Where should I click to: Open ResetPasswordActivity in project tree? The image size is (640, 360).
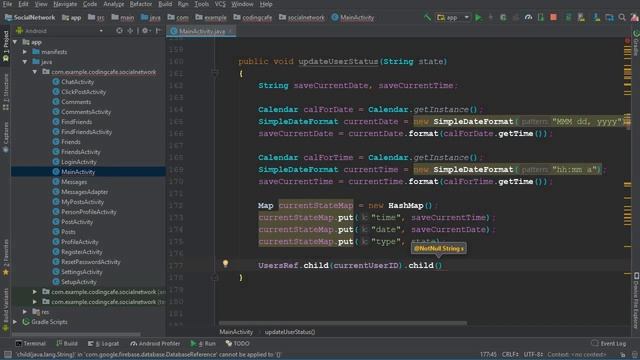point(91,262)
